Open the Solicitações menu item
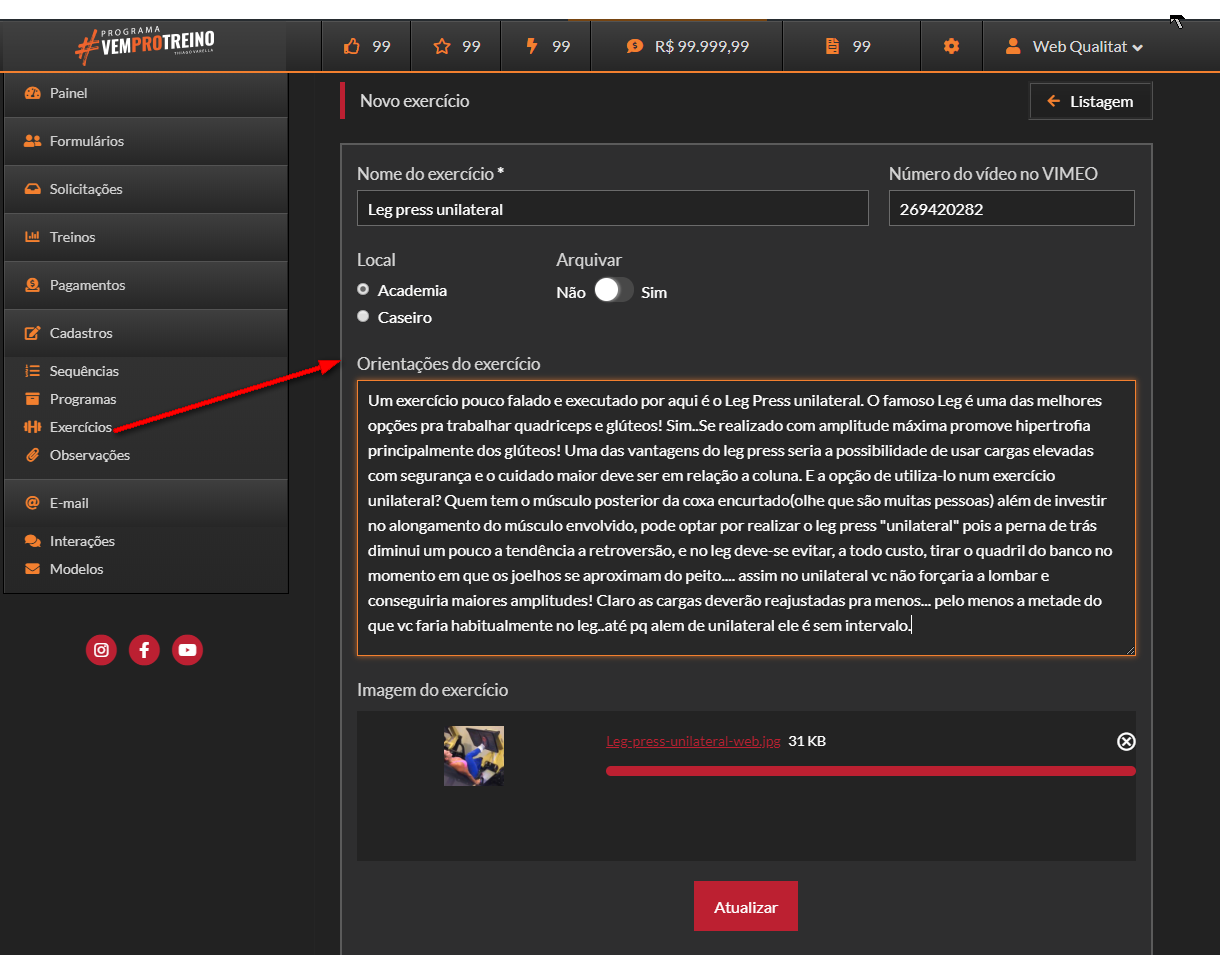 point(145,189)
